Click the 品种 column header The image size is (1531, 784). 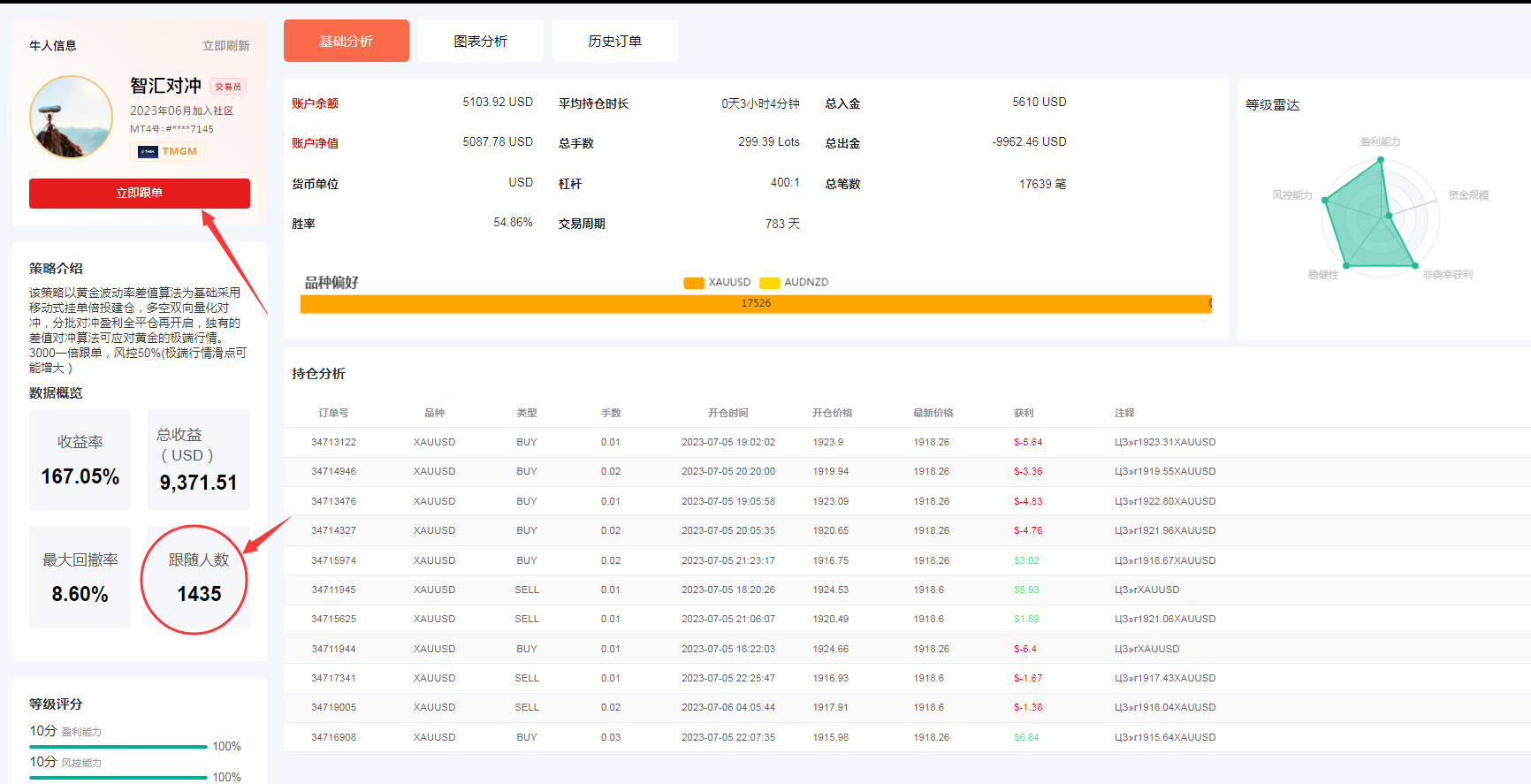coord(434,413)
